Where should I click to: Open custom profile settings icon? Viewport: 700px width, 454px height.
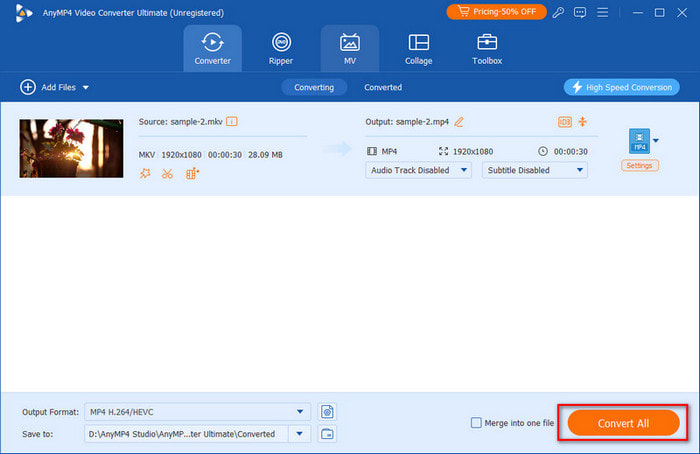coord(327,412)
